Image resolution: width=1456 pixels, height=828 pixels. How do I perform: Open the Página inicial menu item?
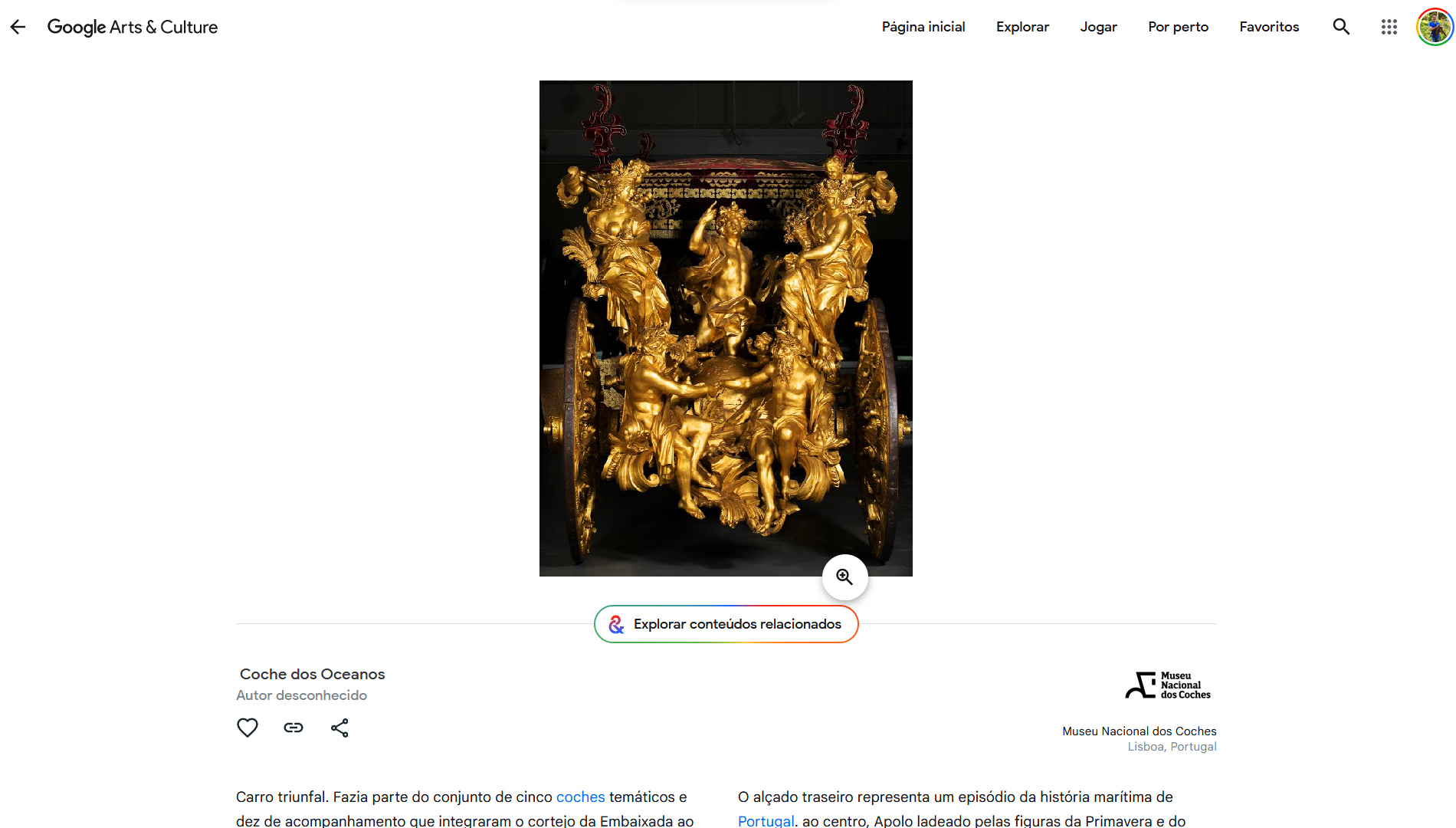(923, 27)
